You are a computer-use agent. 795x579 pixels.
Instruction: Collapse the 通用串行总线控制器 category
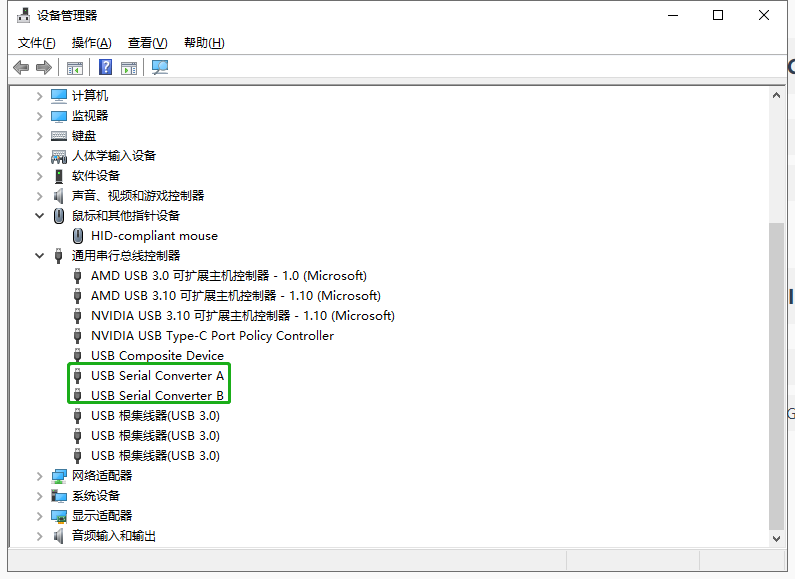40,256
